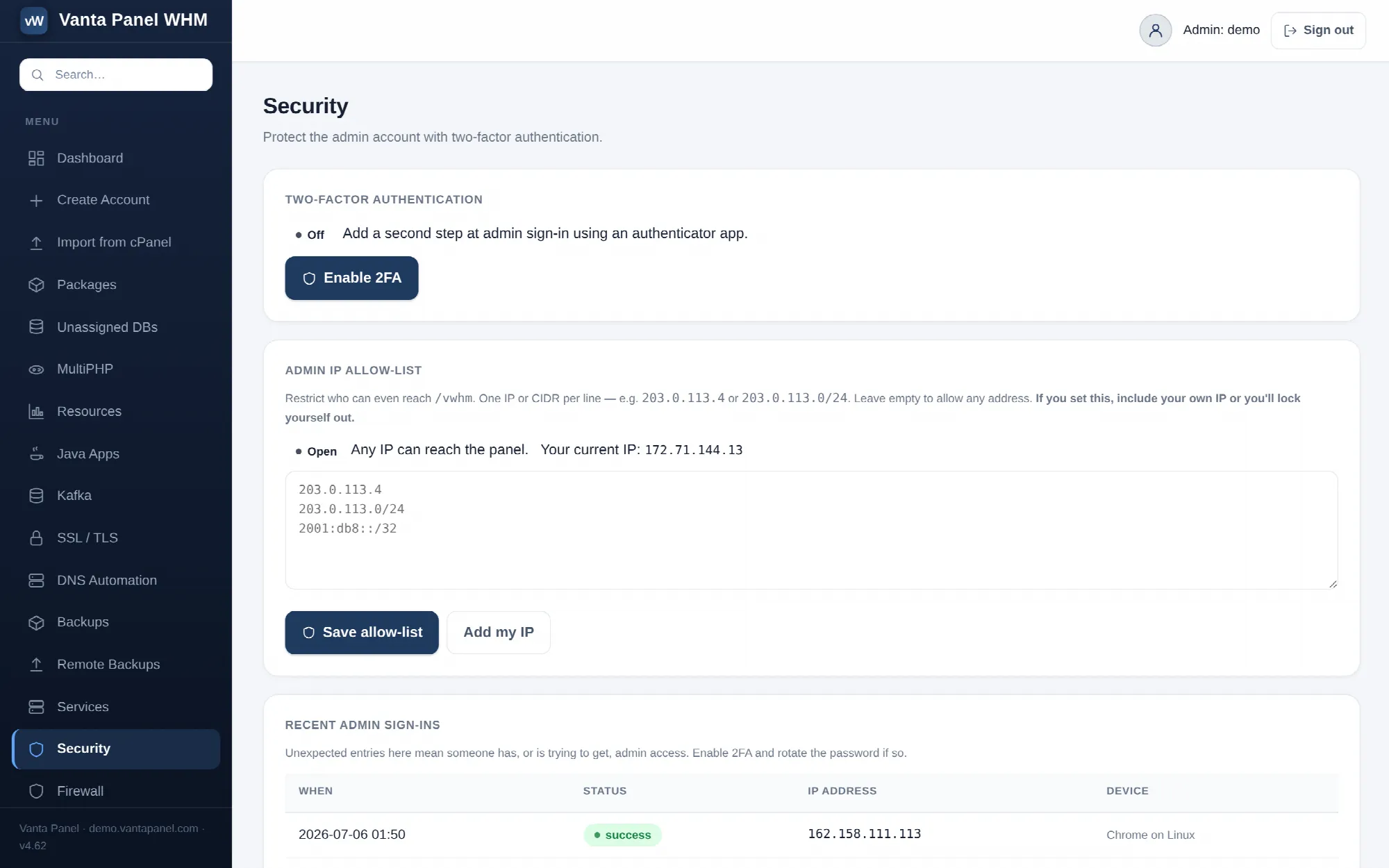The height and width of the screenshot is (868, 1389).
Task: Click the Dashboard grid icon
Action: (36, 158)
